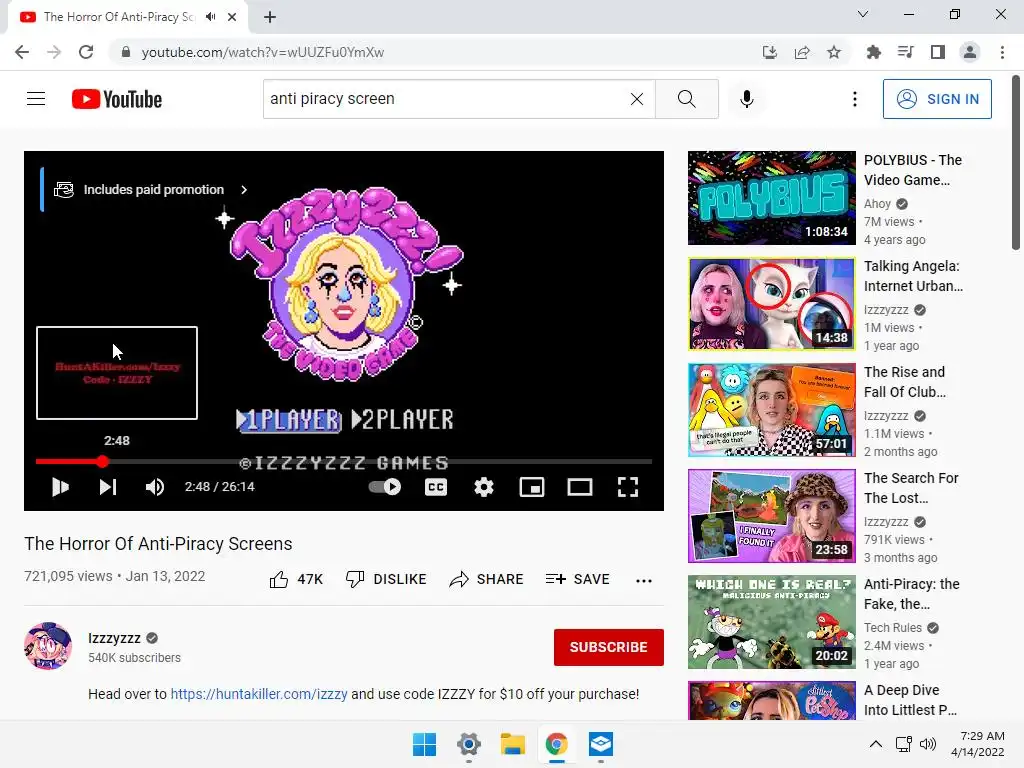Screen dimensions: 1024x768
Task: Open Talking Angela video thumbnail
Action: (771, 304)
